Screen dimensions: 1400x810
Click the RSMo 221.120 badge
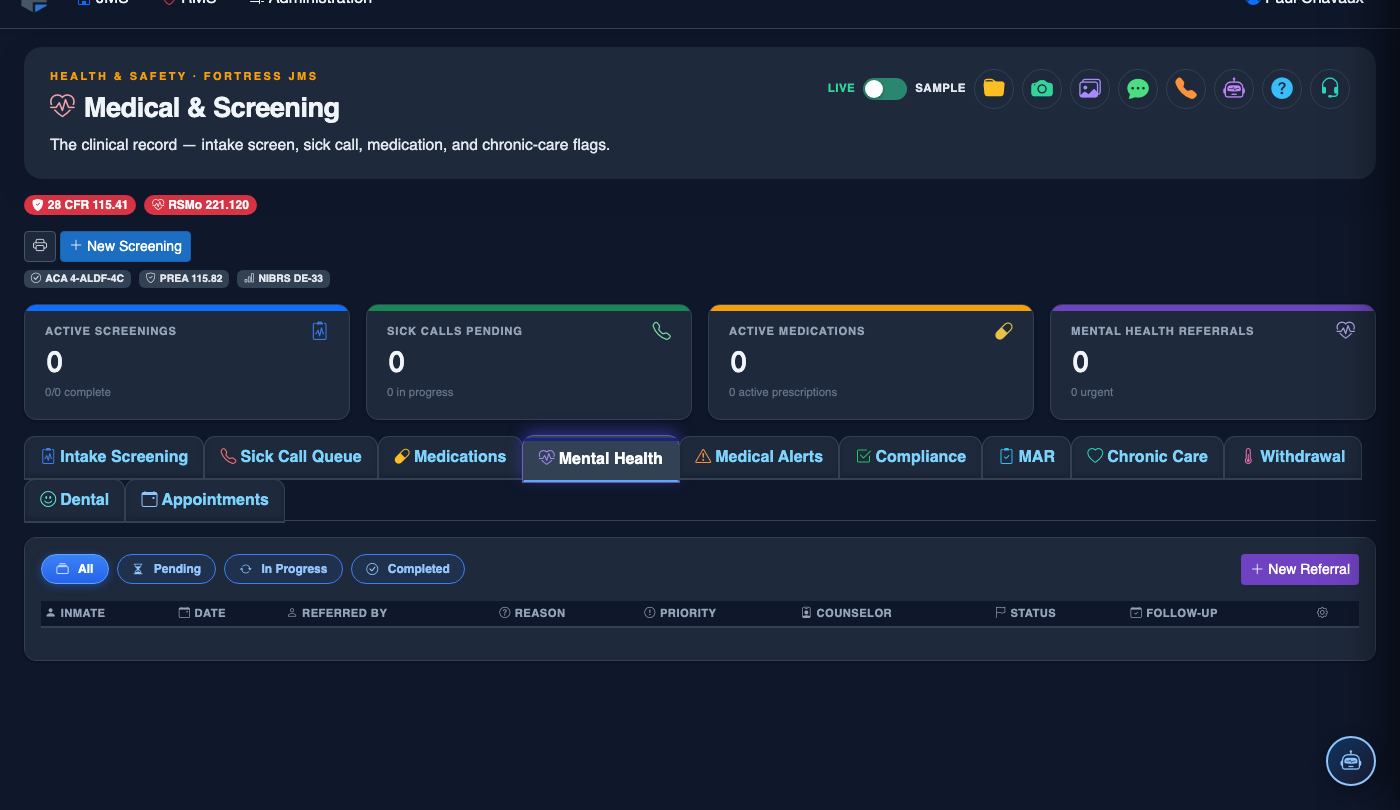click(200, 205)
